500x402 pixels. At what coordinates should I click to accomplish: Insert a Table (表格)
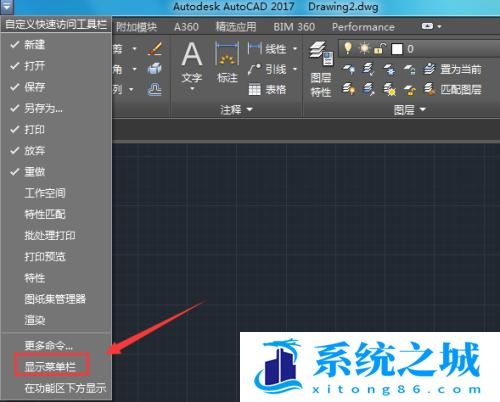(267, 89)
